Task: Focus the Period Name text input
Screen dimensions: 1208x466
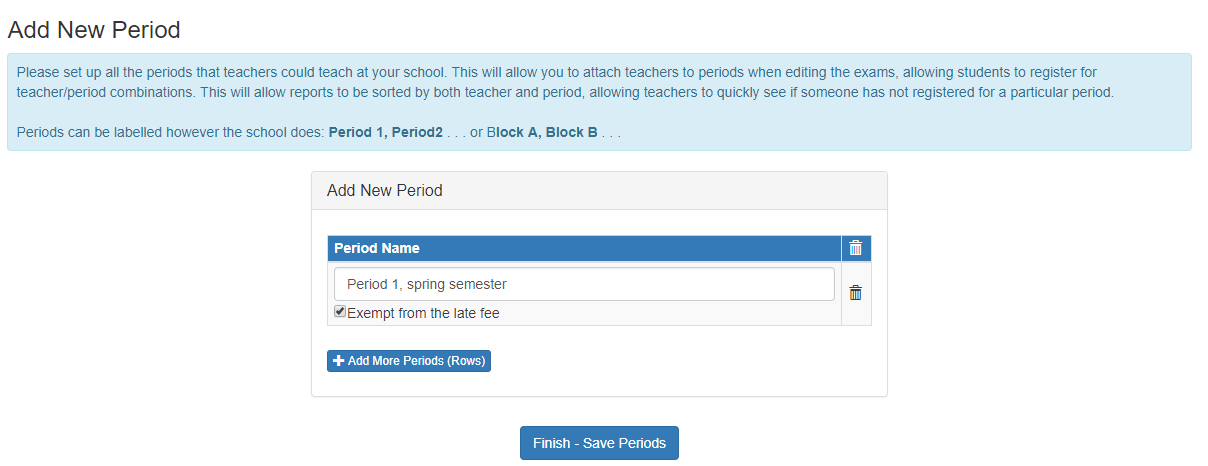Action: 584,284
